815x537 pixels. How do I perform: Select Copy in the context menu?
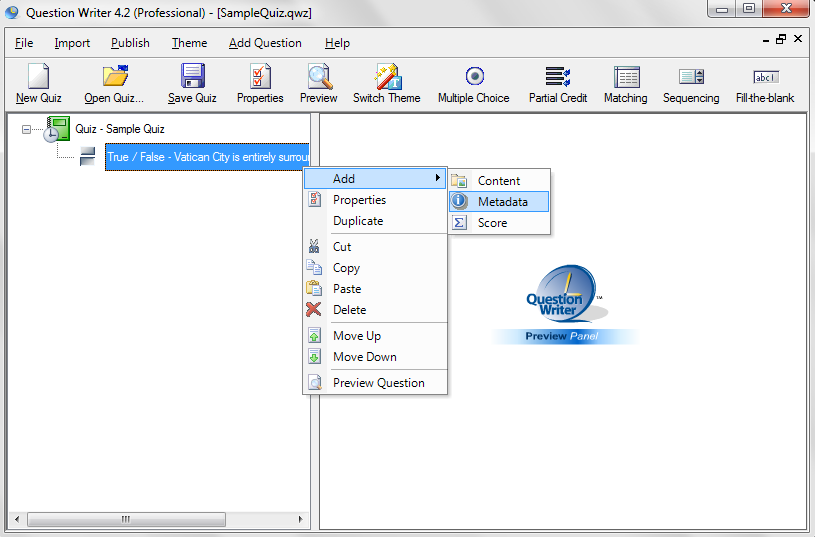(x=375, y=268)
